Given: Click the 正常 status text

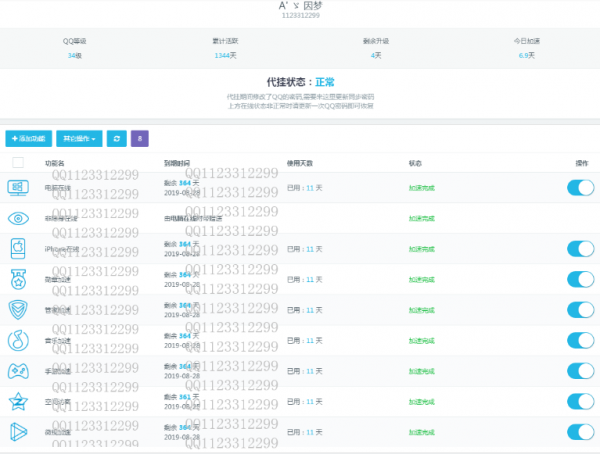Looking at the screenshot, I should 325,82.
